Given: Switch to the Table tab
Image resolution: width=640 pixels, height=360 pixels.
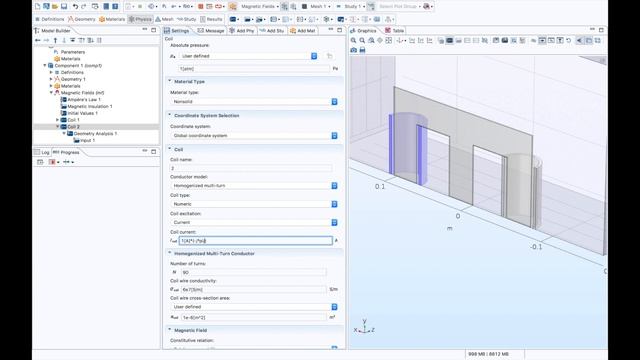Looking at the screenshot, I should [x=394, y=31].
